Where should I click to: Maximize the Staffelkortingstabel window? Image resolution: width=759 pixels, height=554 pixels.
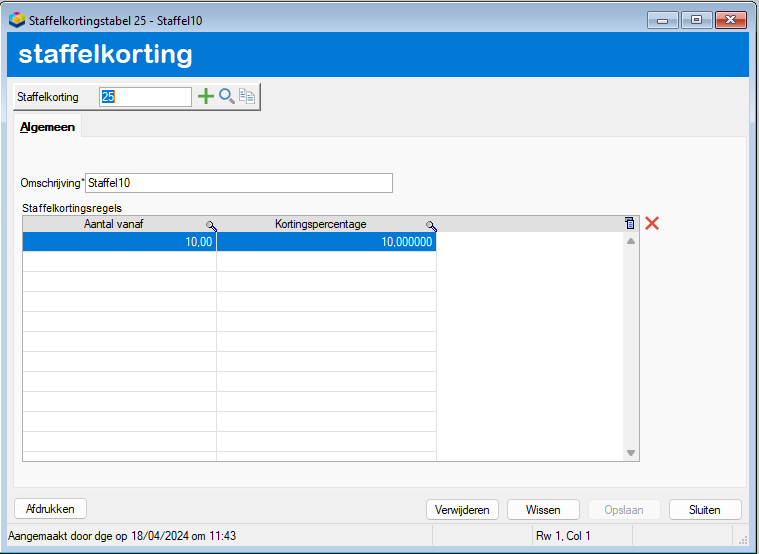(x=696, y=20)
